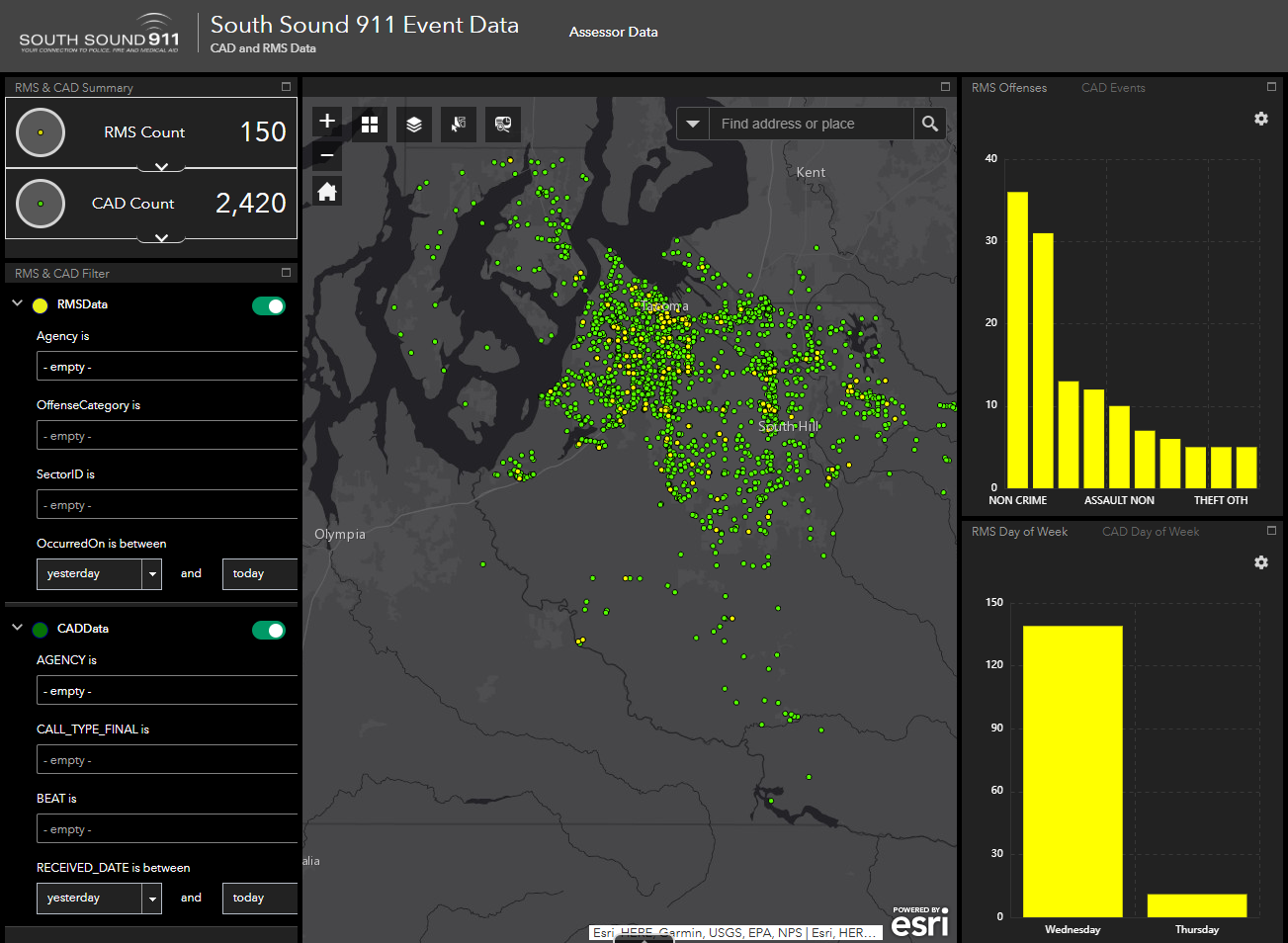Click the Zoom In tool on the map

click(326, 121)
